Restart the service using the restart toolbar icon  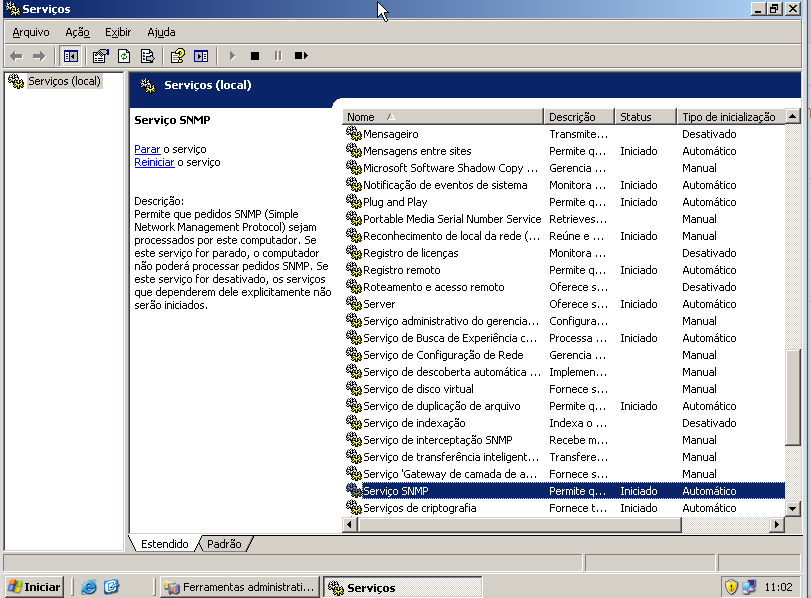pos(300,56)
